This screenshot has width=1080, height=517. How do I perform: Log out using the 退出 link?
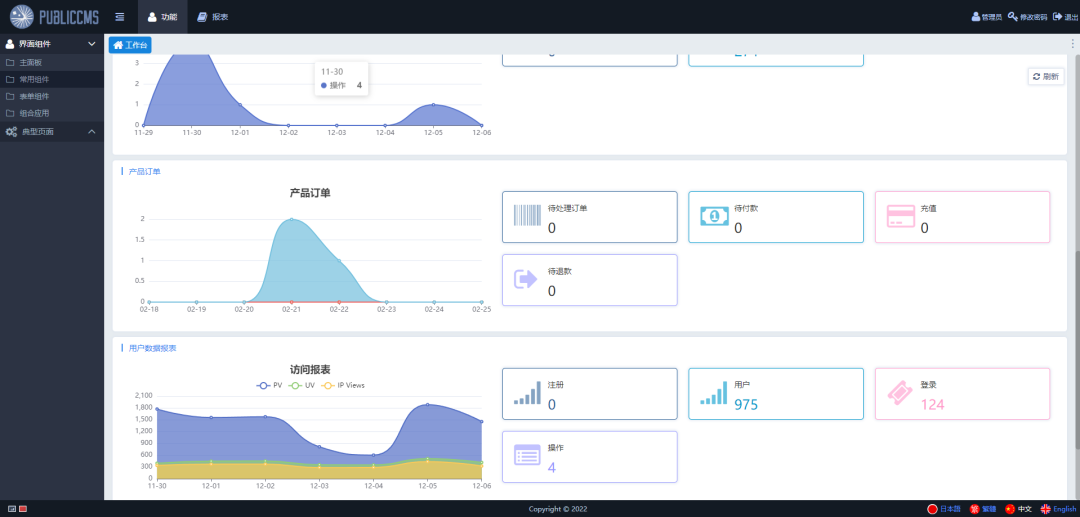point(1064,17)
